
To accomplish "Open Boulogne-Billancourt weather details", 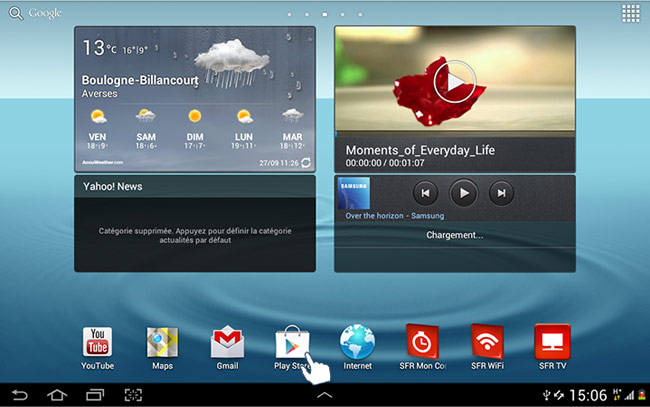I will 140,80.
